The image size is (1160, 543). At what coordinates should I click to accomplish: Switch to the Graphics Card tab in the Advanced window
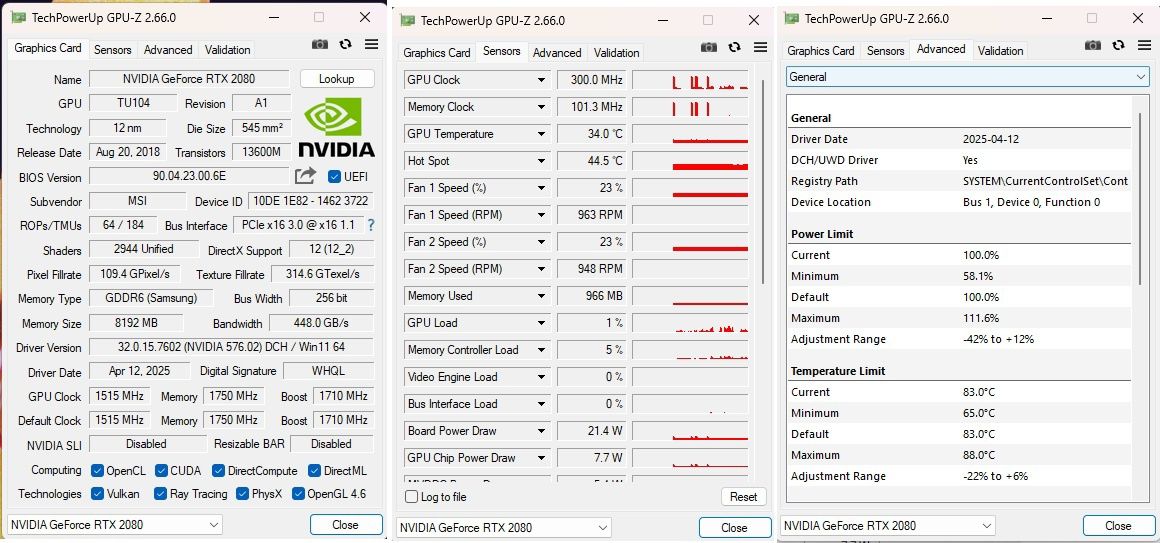820,51
